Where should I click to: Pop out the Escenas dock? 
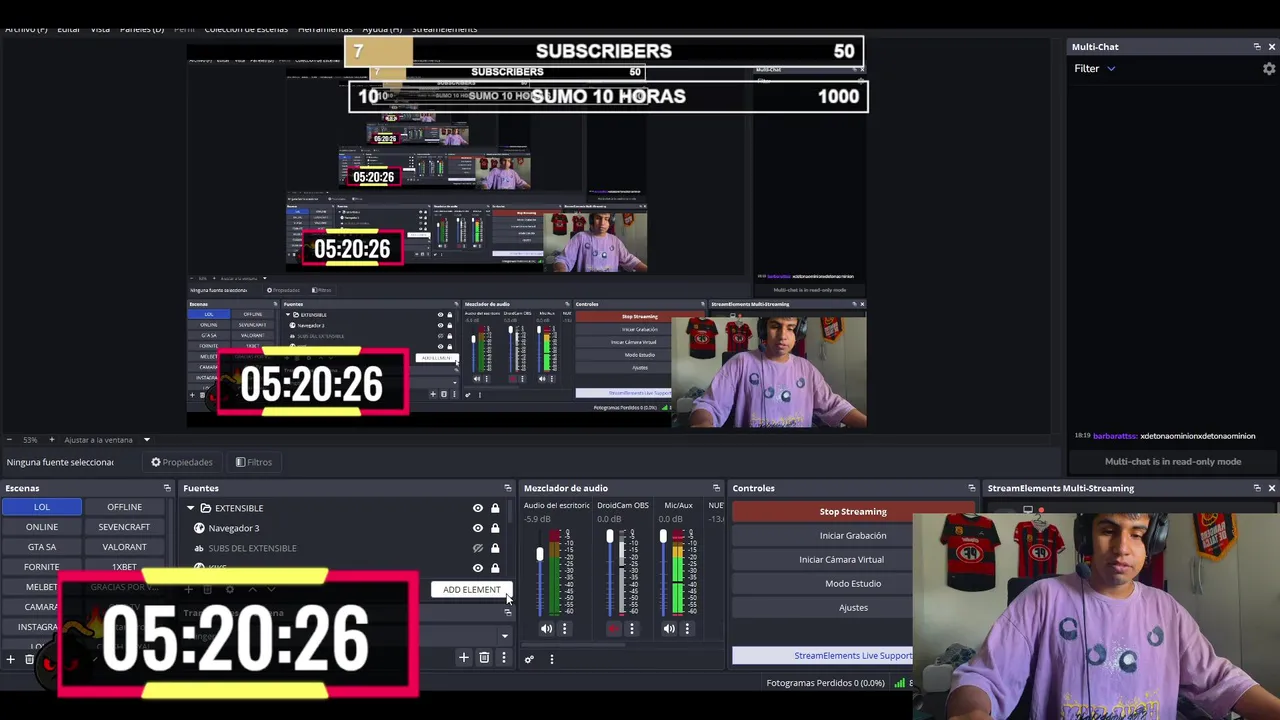(x=167, y=488)
